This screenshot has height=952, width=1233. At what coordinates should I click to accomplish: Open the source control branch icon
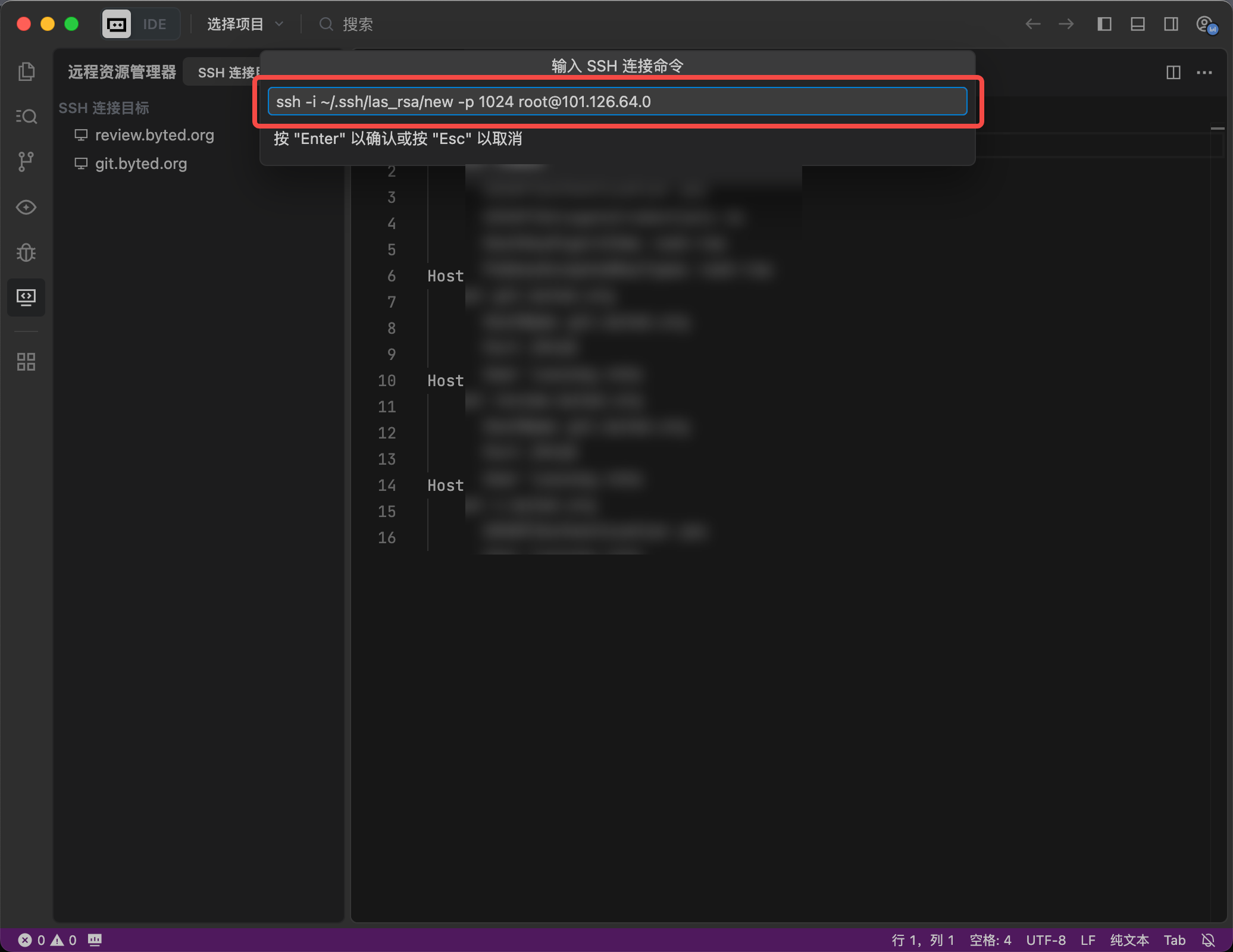click(x=26, y=161)
